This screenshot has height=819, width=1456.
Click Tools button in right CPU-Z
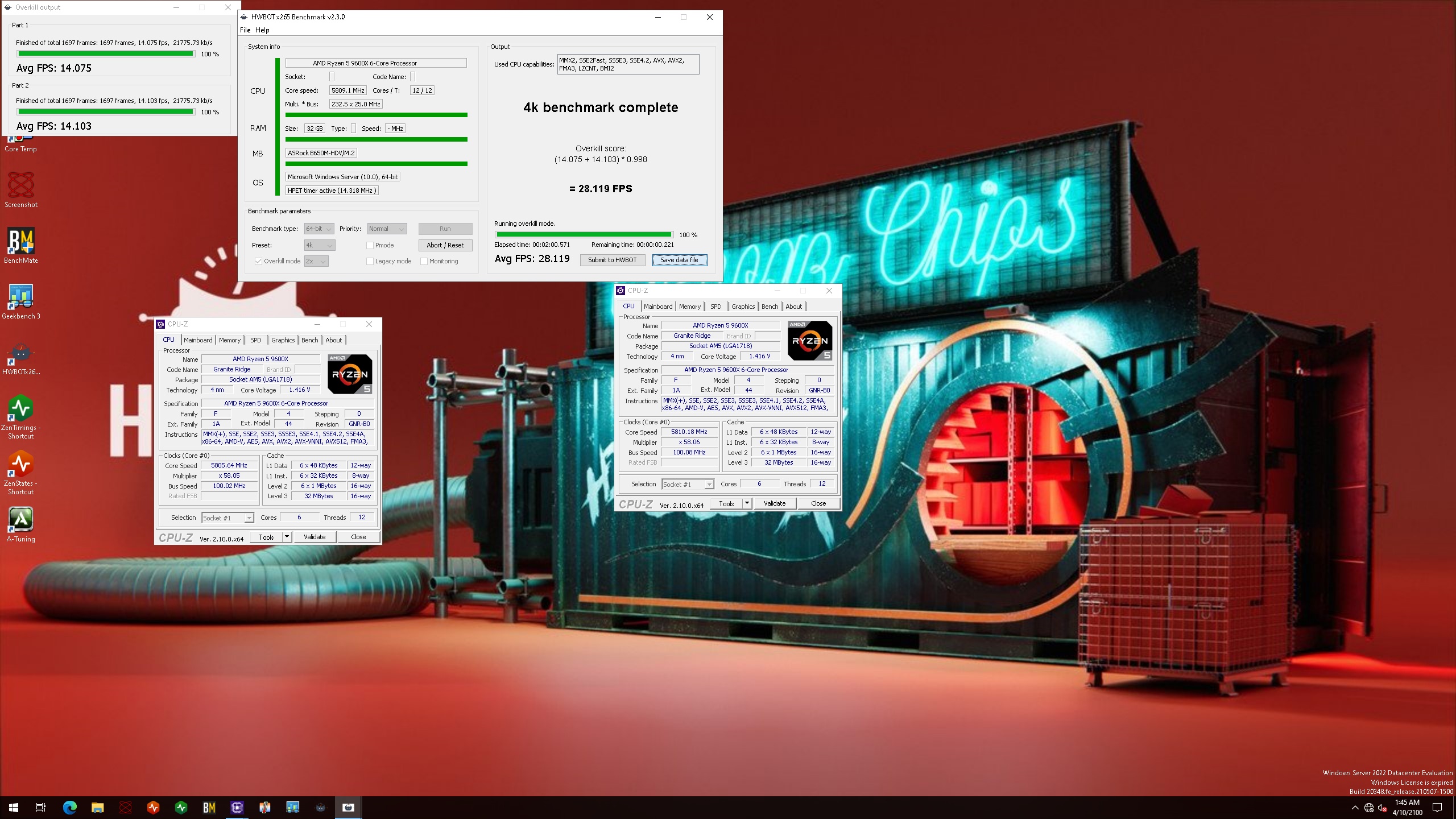(726, 503)
